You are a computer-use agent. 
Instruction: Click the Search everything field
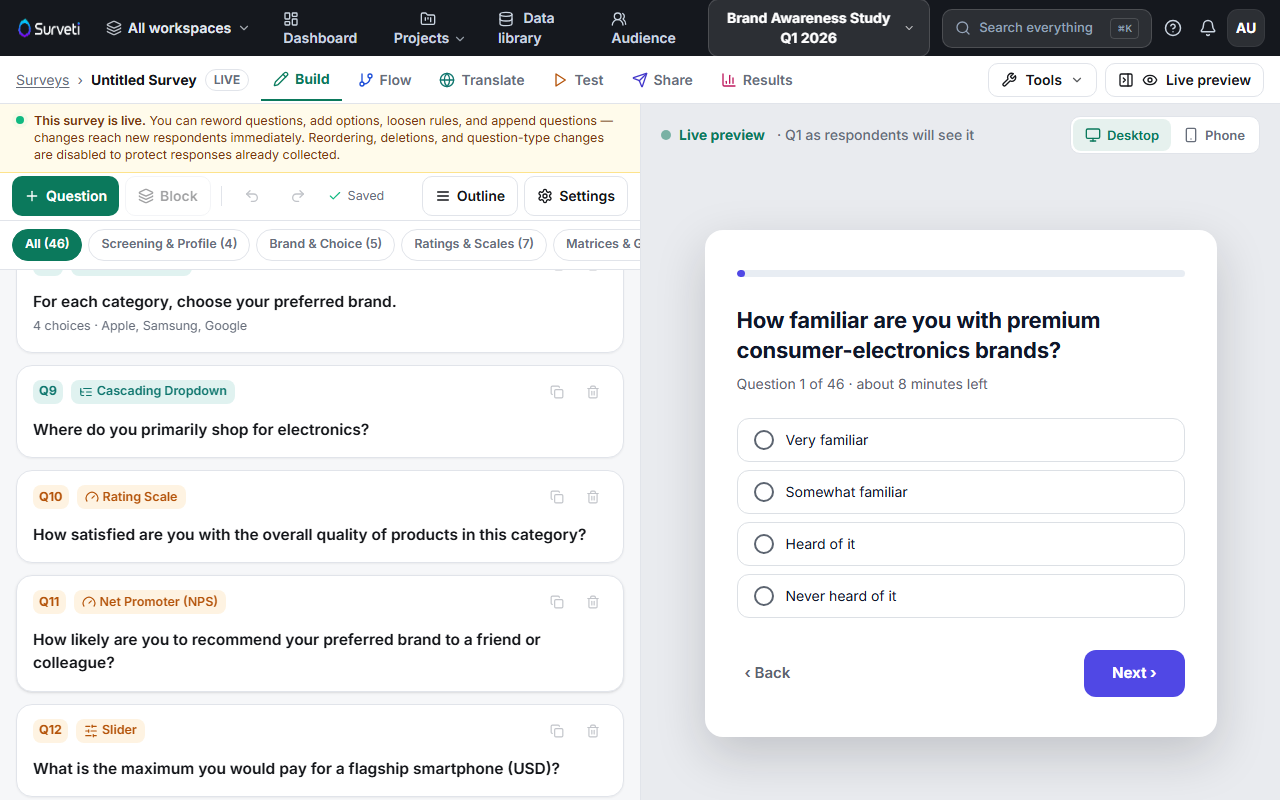(x=1046, y=28)
